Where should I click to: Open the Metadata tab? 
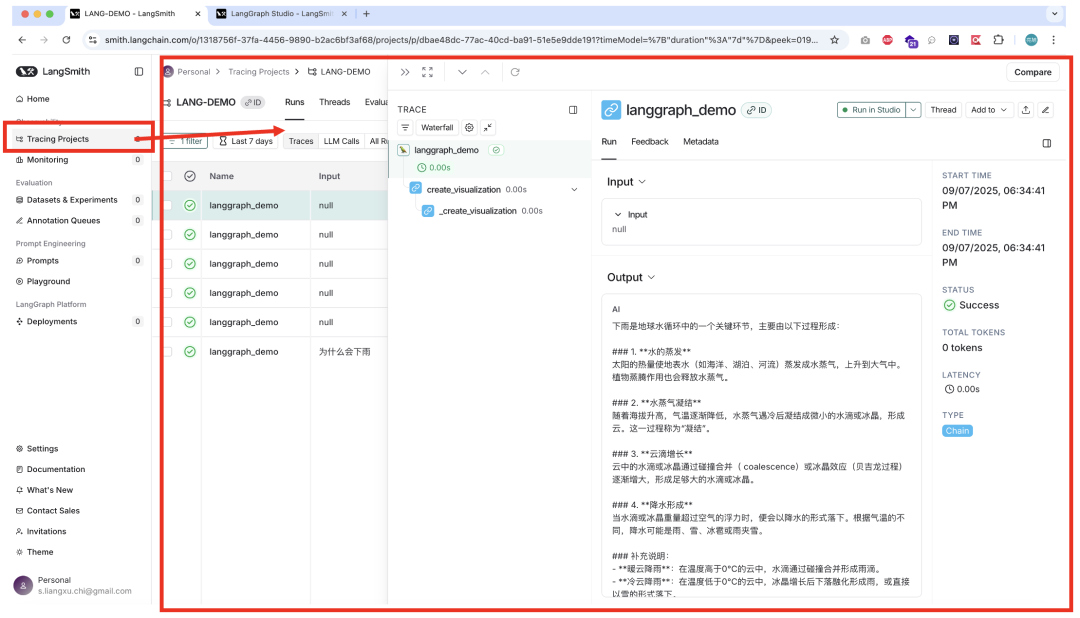pos(700,142)
